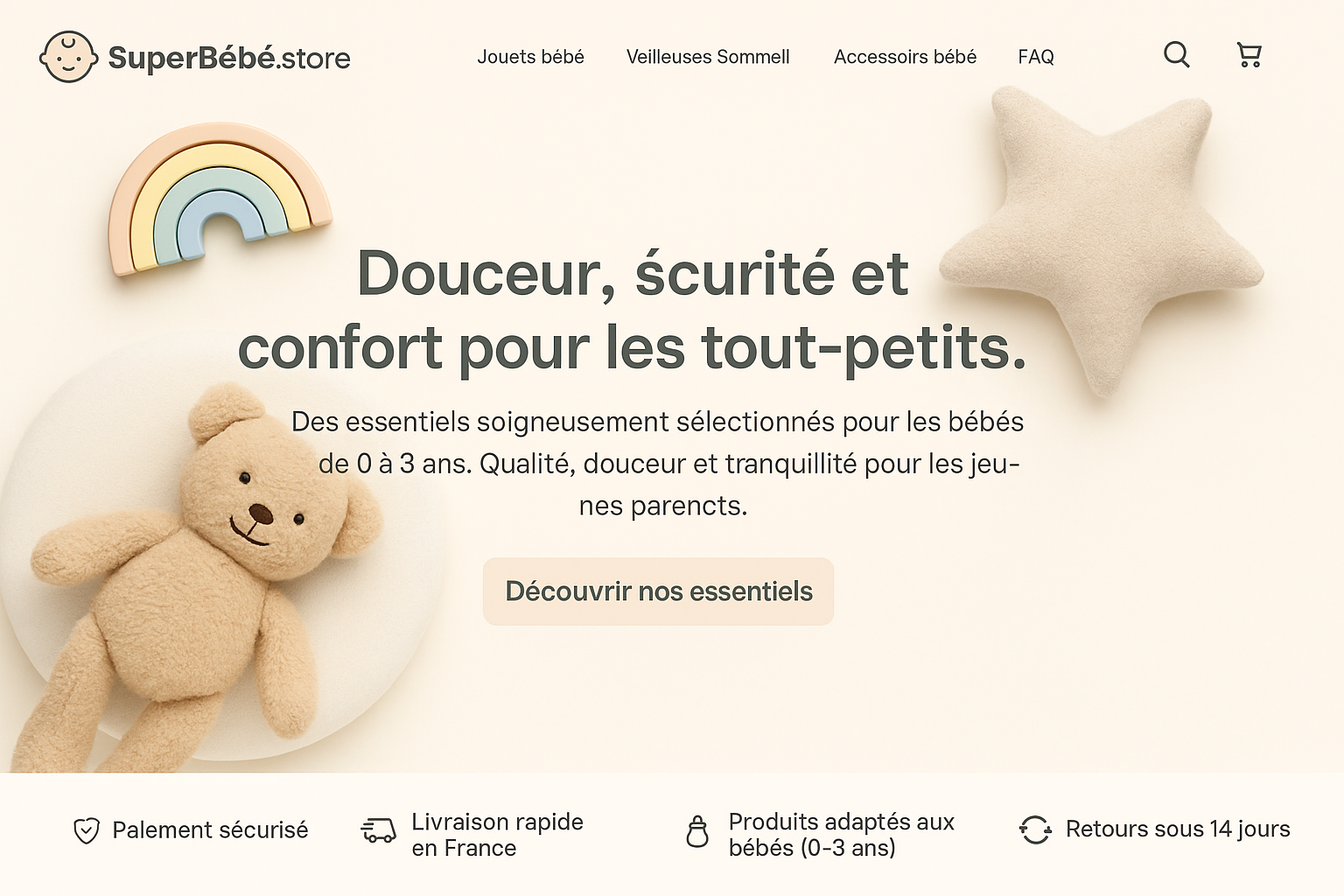
Task: Select the Livraison rapide en France text
Action: [x=497, y=835]
